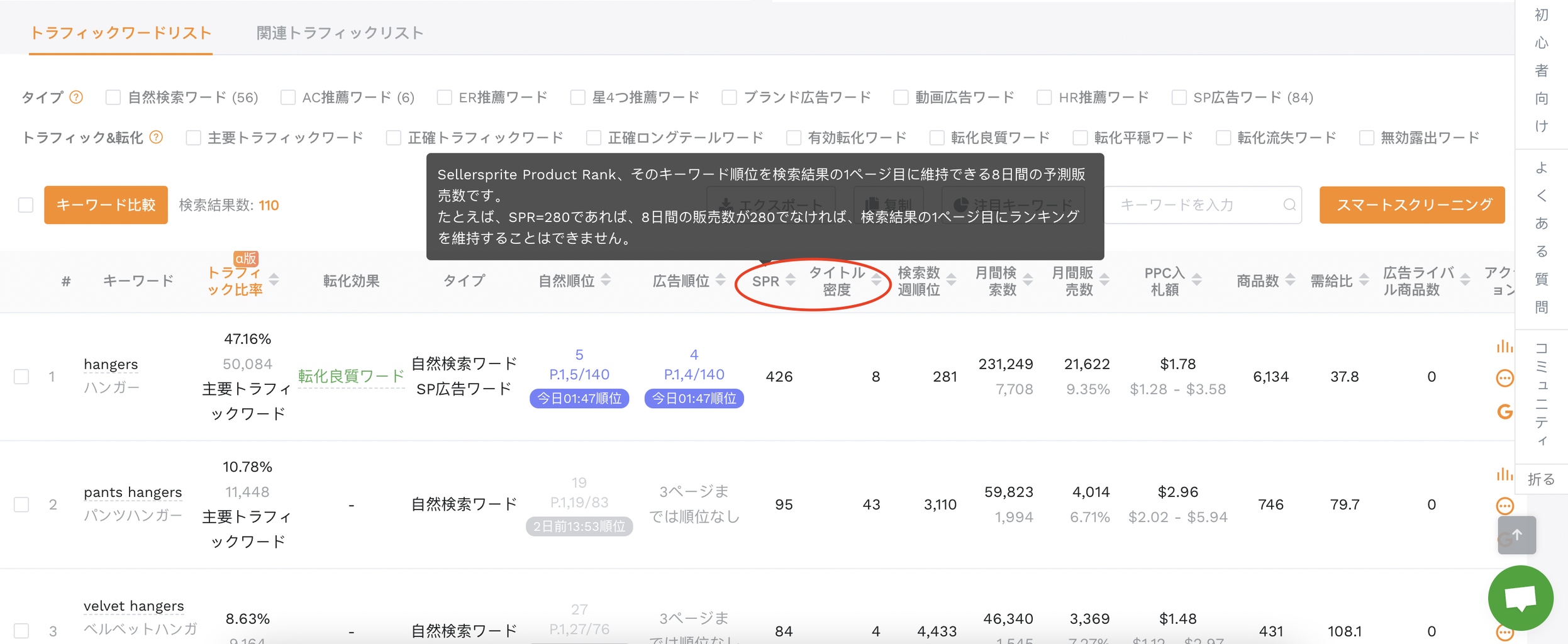This screenshot has height=644, width=1568.
Task: Sort by SPR column arrows
Action: coord(791,280)
